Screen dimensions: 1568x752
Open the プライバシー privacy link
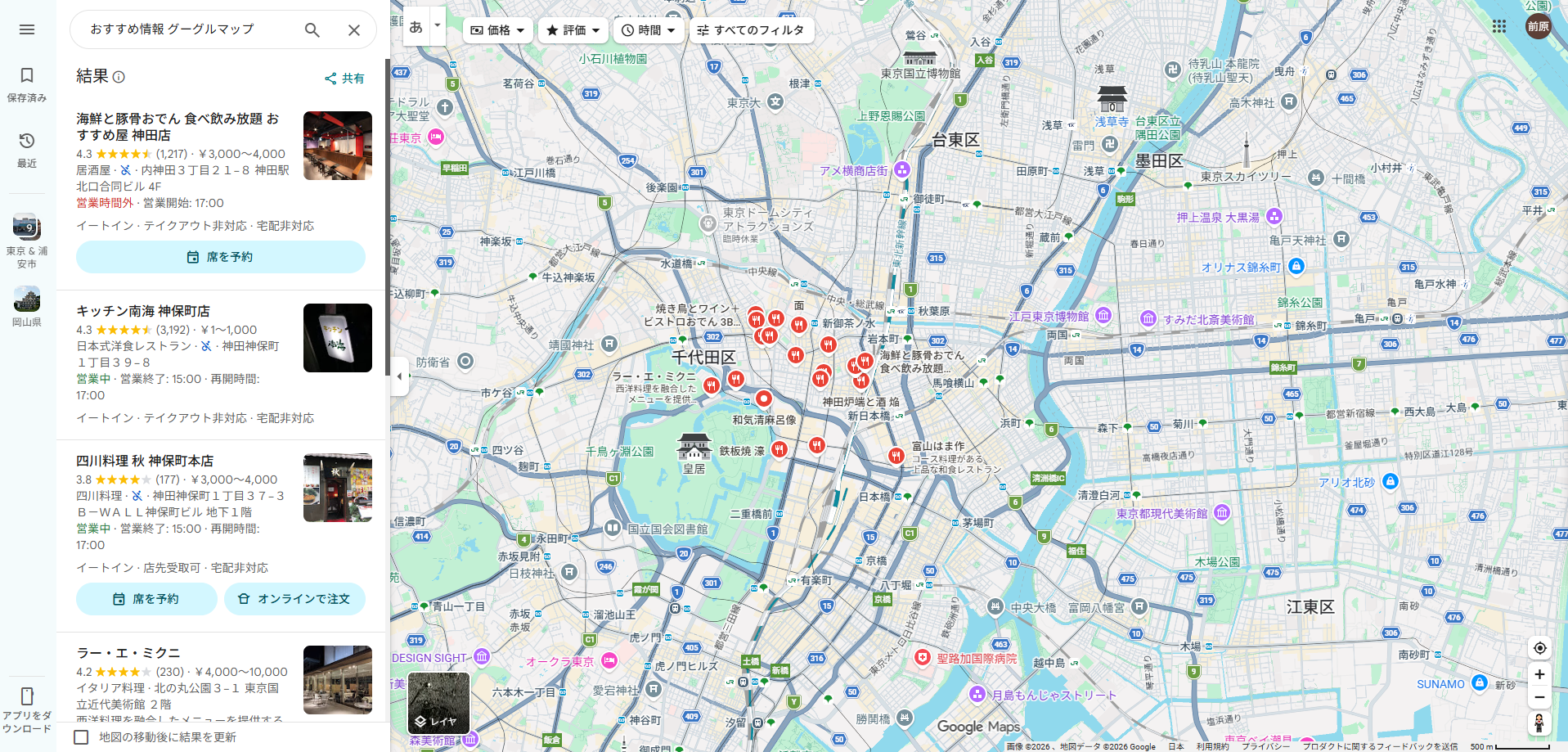click(1265, 746)
